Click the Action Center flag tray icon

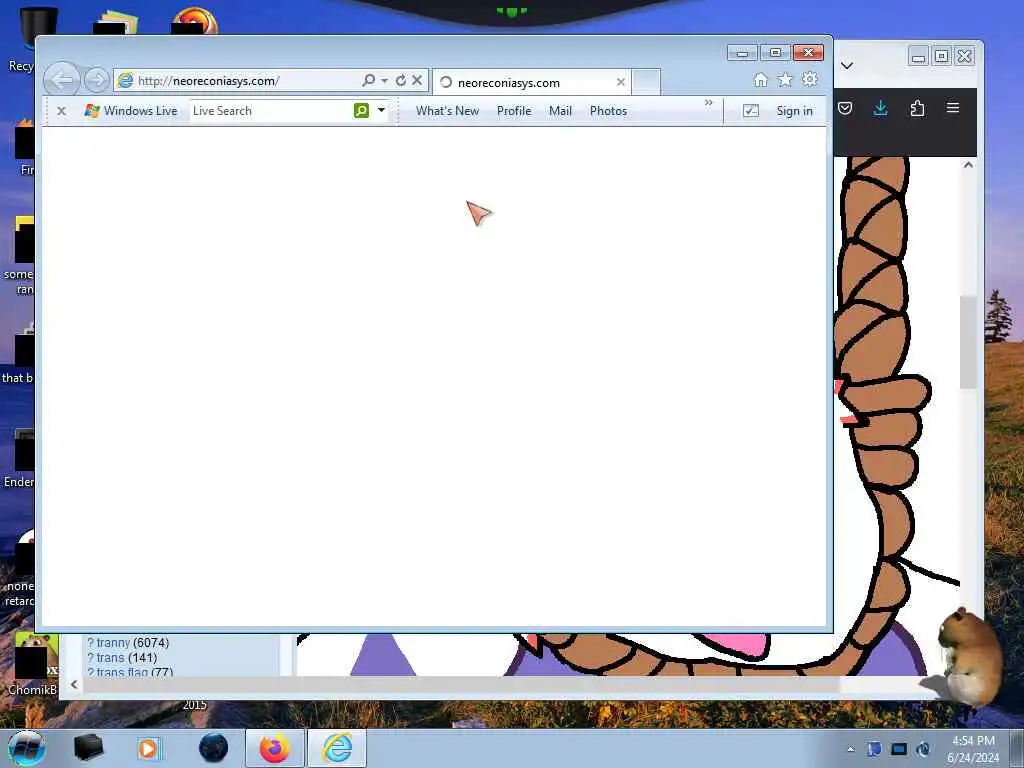(874, 749)
